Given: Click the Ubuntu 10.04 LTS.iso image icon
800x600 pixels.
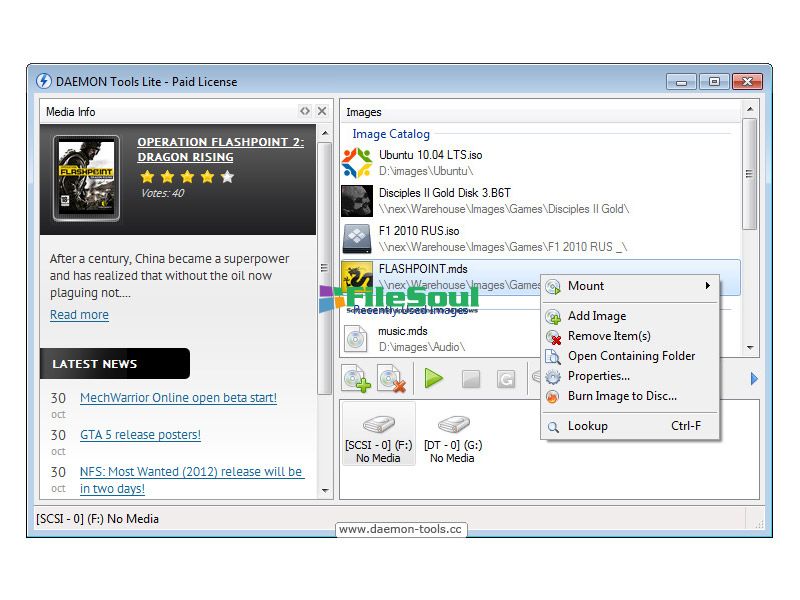Looking at the screenshot, I should 357,162.
